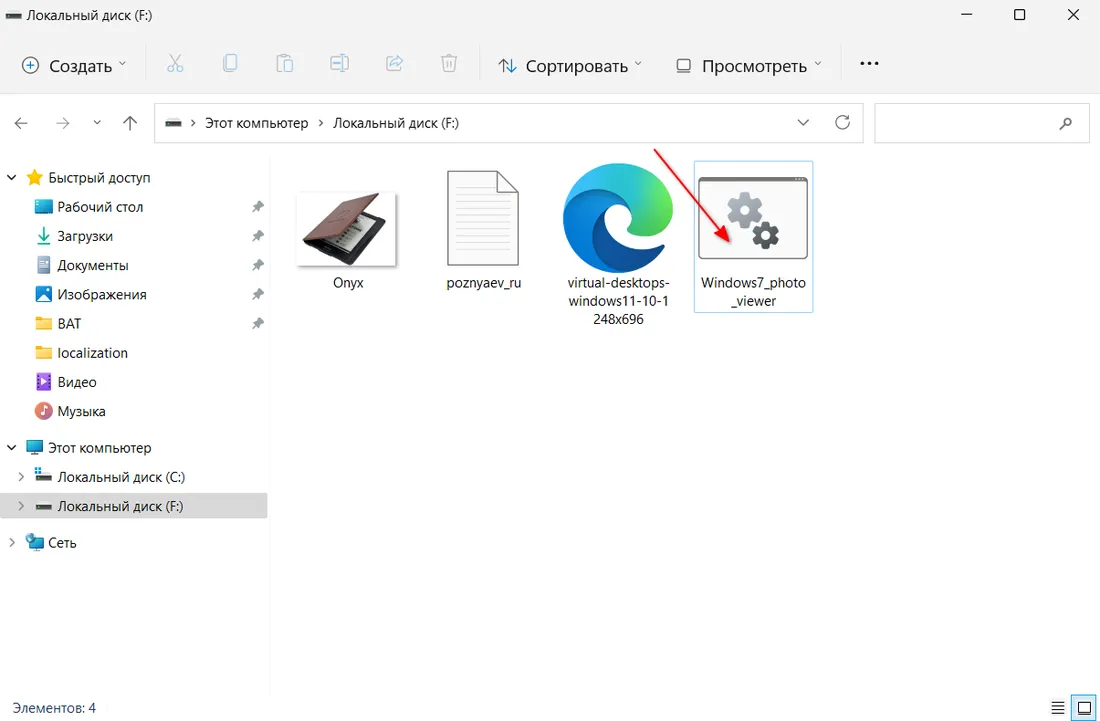Screen dimensions: 1100x721
Task: Click Этот компьютер breadcrumb in address bar
Action: [256, 123]
